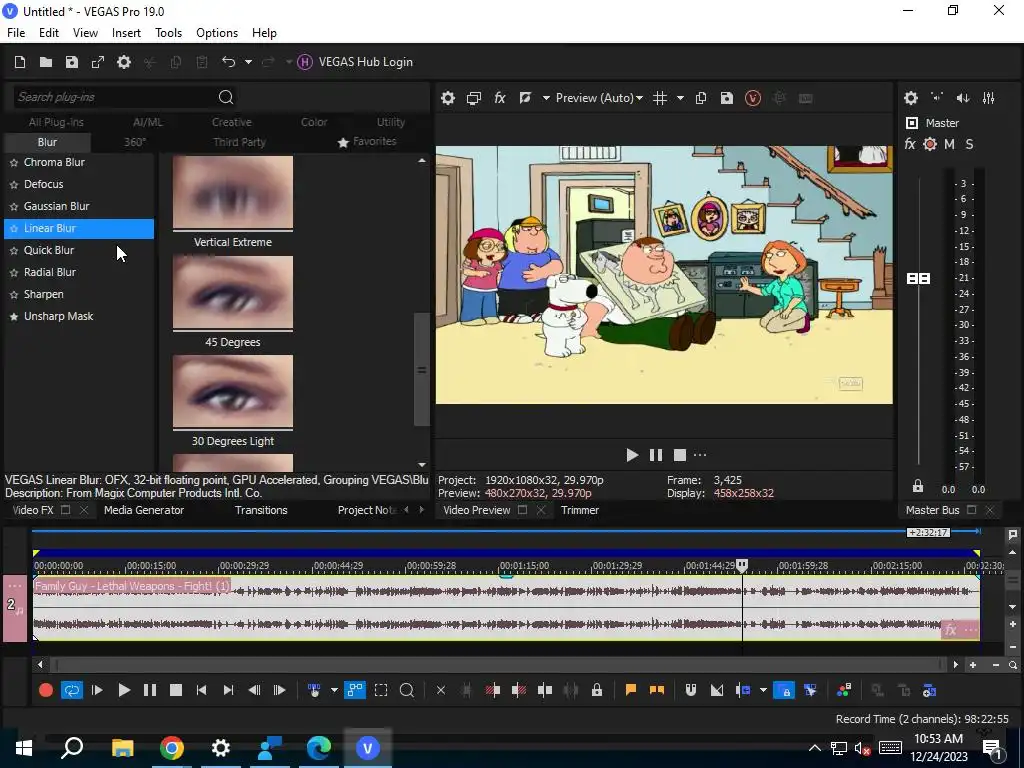Viewport: 1024px width, 768px height.
Task: Save preview snapshot to file icon
Action: click(x=727, y=98)
